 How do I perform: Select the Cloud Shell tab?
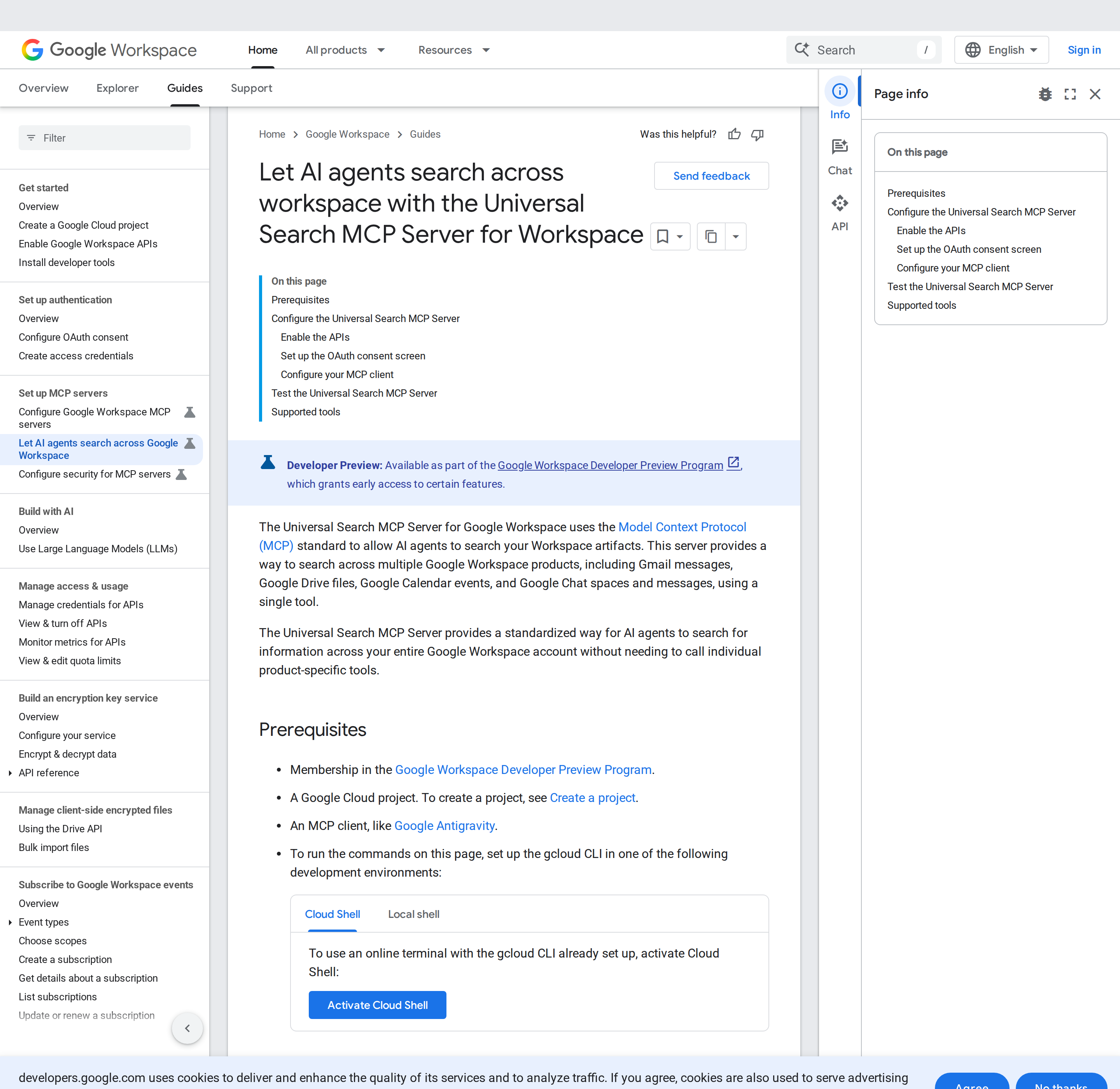click(x=332, y=914)
